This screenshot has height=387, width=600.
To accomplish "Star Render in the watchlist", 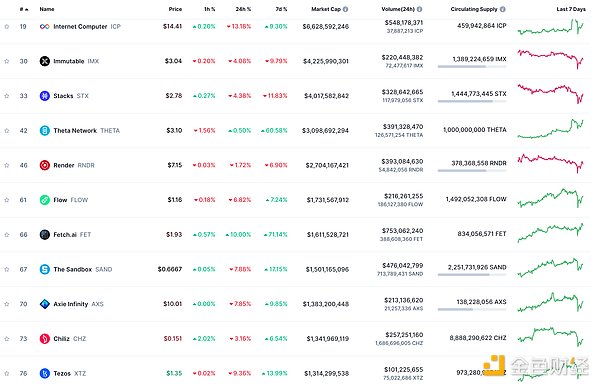I will pyautogui.click(x=7, y=165).
